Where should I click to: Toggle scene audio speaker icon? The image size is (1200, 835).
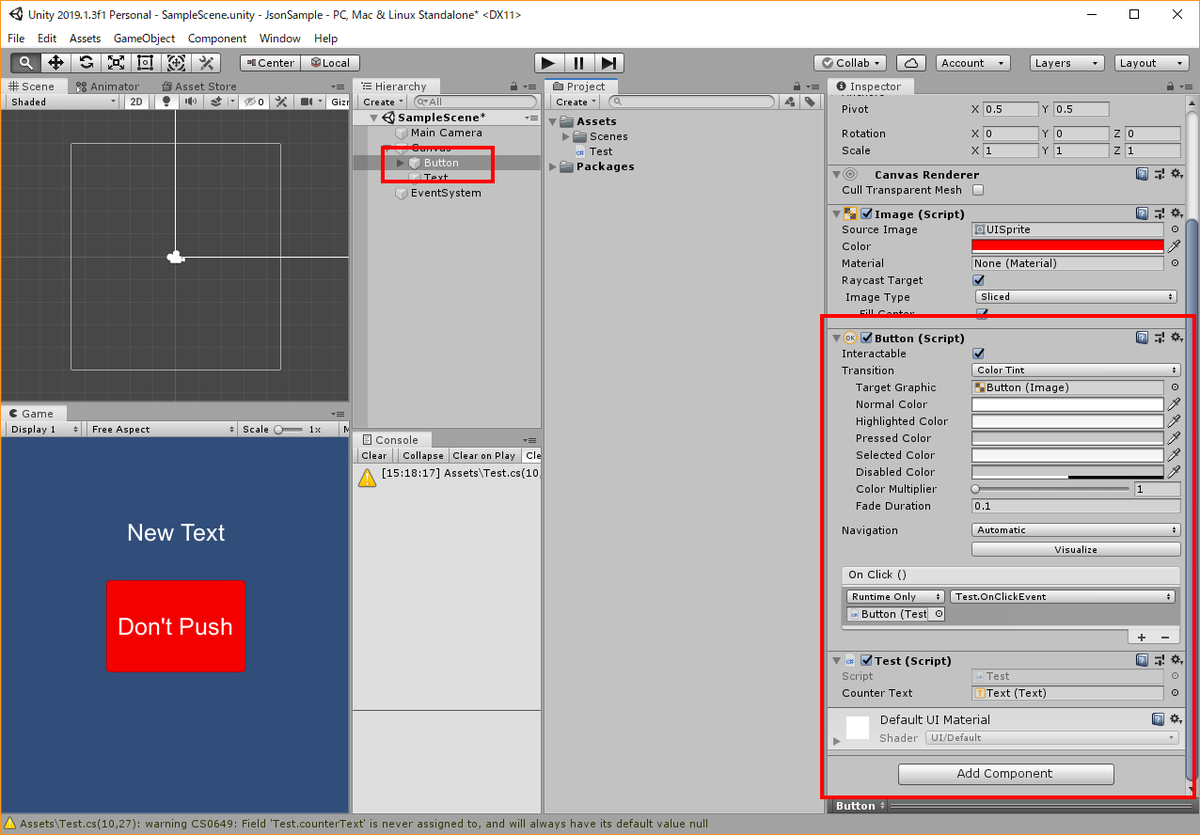coord(189,102)
